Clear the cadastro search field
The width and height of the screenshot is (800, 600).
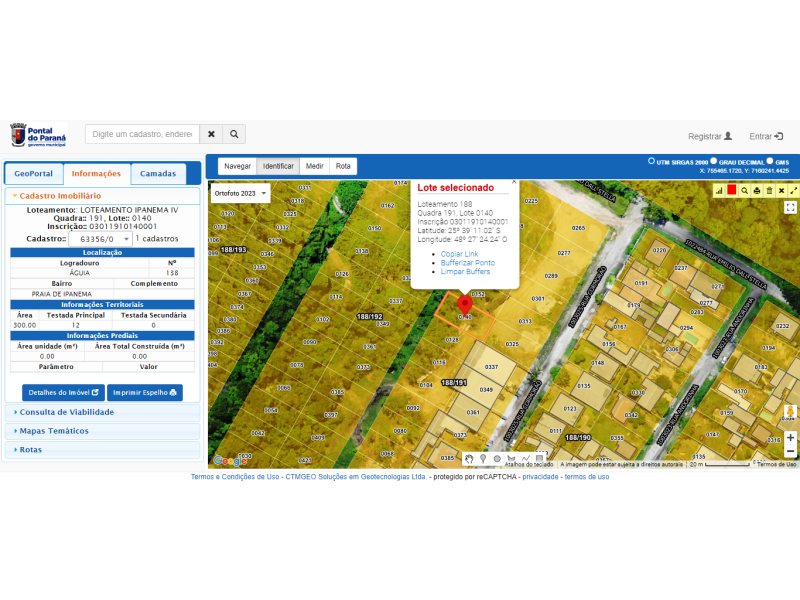click(x=211, y=134)
